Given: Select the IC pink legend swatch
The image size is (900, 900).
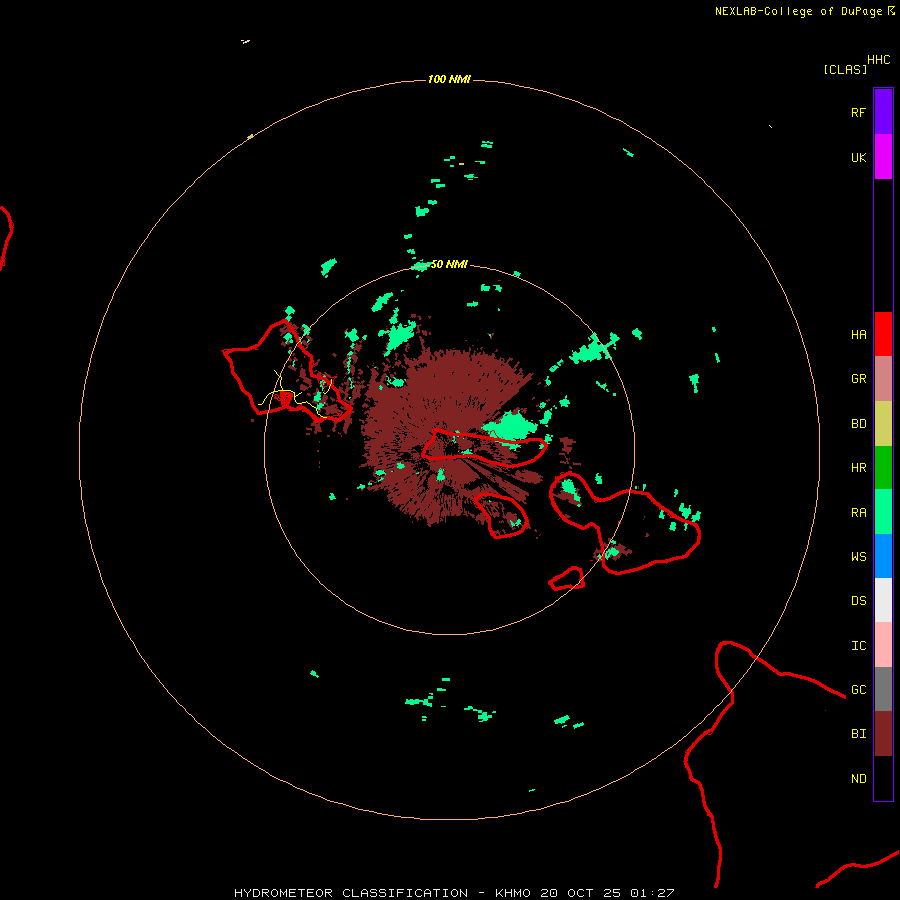Looking at the screenshot, I should pos(883,645).
